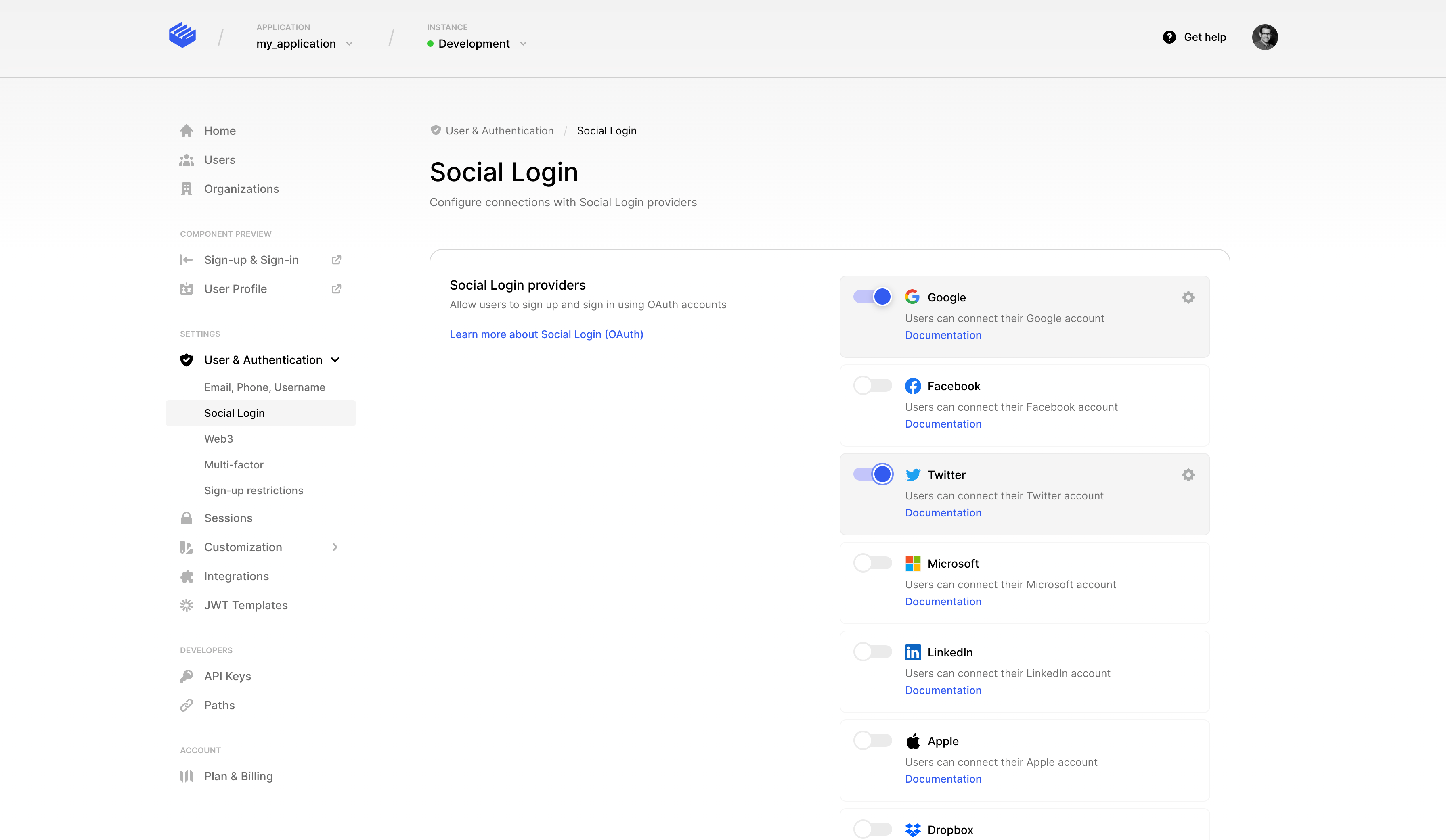Open the Development instance dropdown
The height and width of the screenshot is (840, 1446).
pos(476,44)
